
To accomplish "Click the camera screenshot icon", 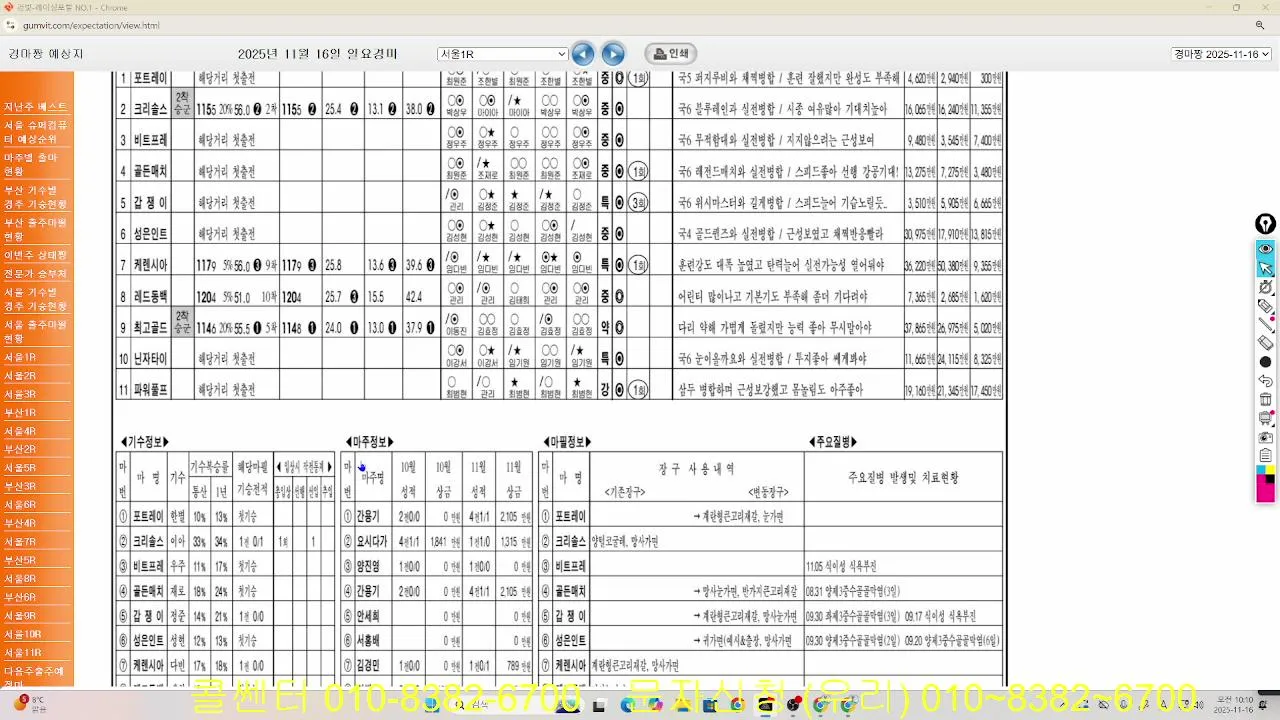I will point(1265,437).
